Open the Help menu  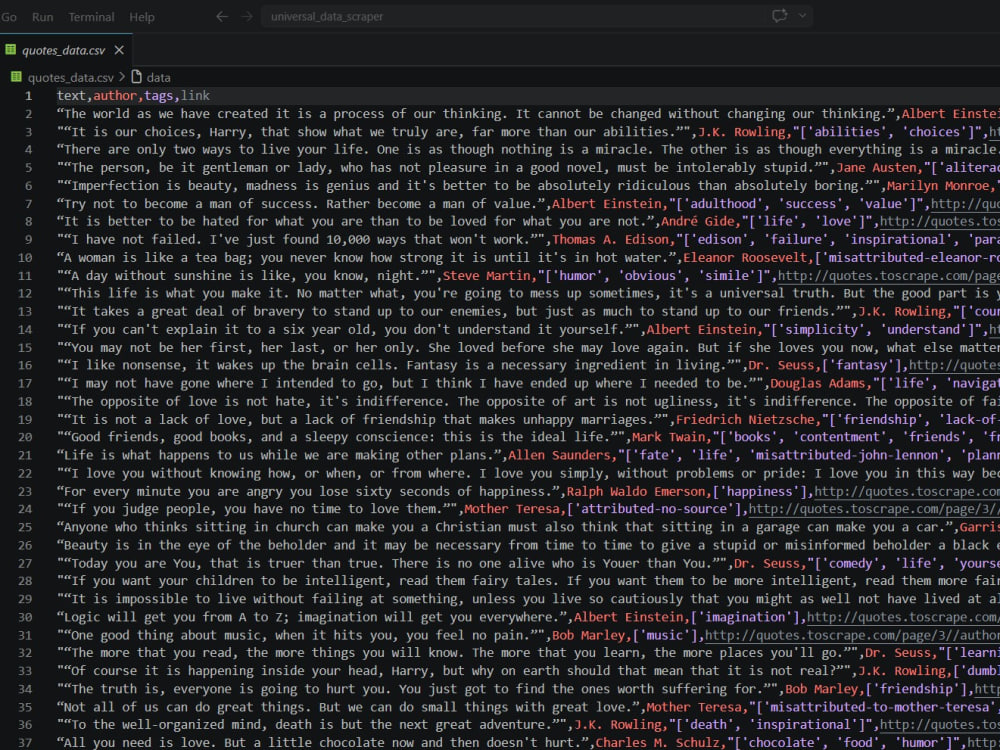[x=142, y=17]
